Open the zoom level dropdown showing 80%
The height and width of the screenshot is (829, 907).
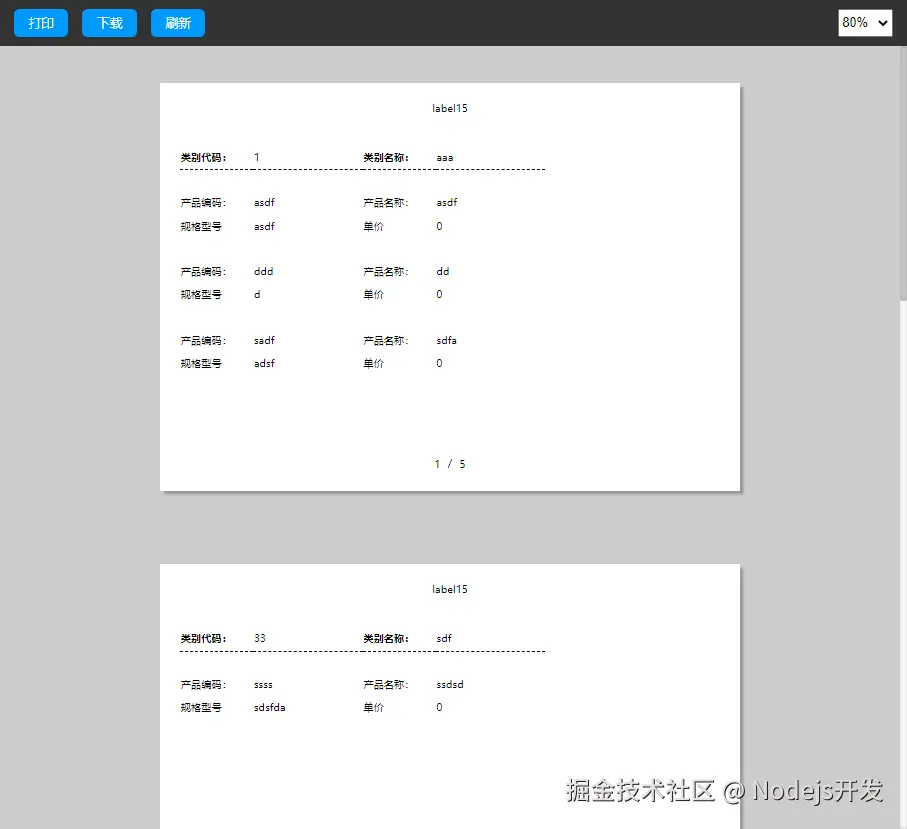tap(864, 22)
